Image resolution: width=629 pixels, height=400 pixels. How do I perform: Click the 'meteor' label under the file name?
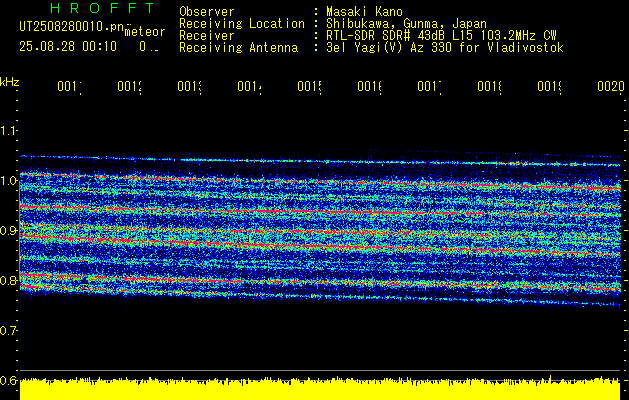(x=145, y=32)
